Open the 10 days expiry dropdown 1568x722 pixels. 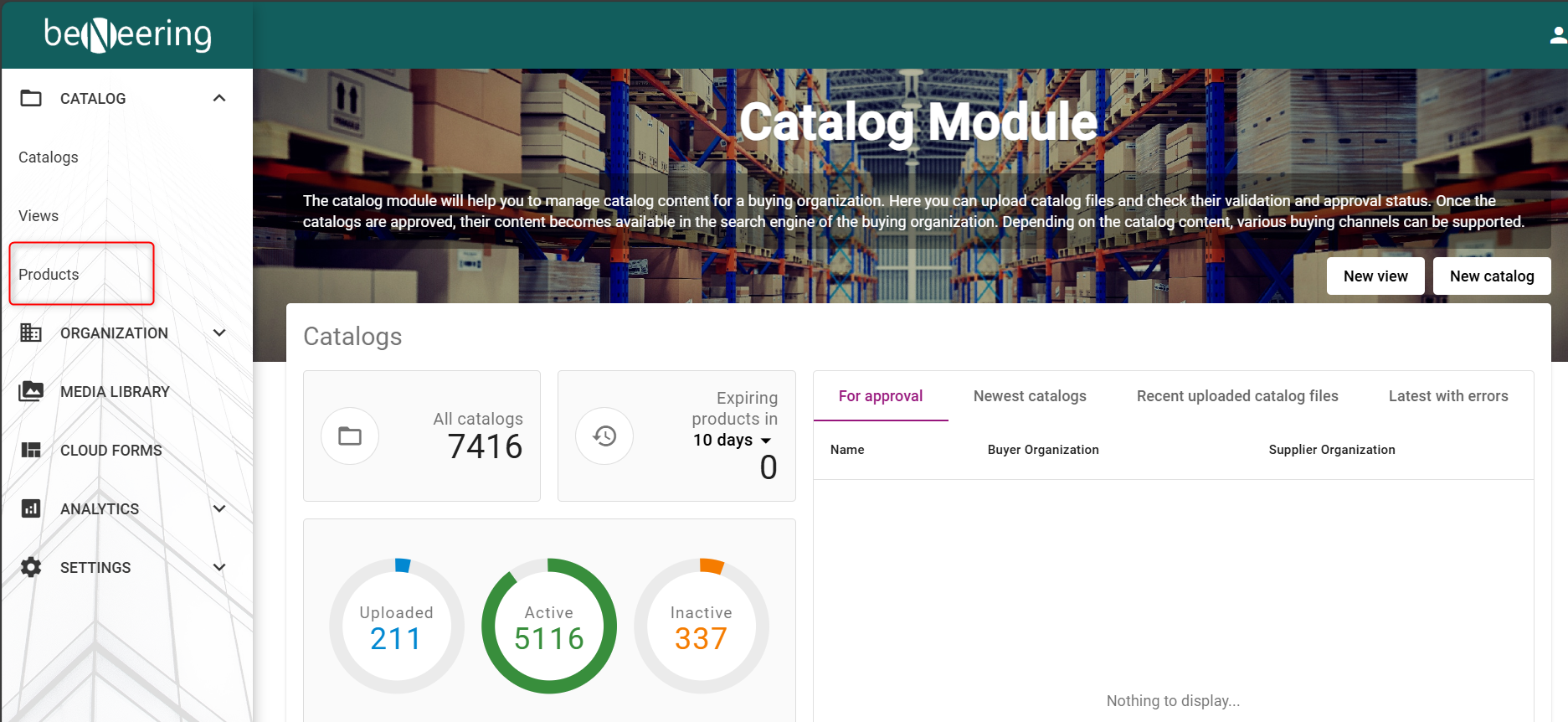[733, 440]
